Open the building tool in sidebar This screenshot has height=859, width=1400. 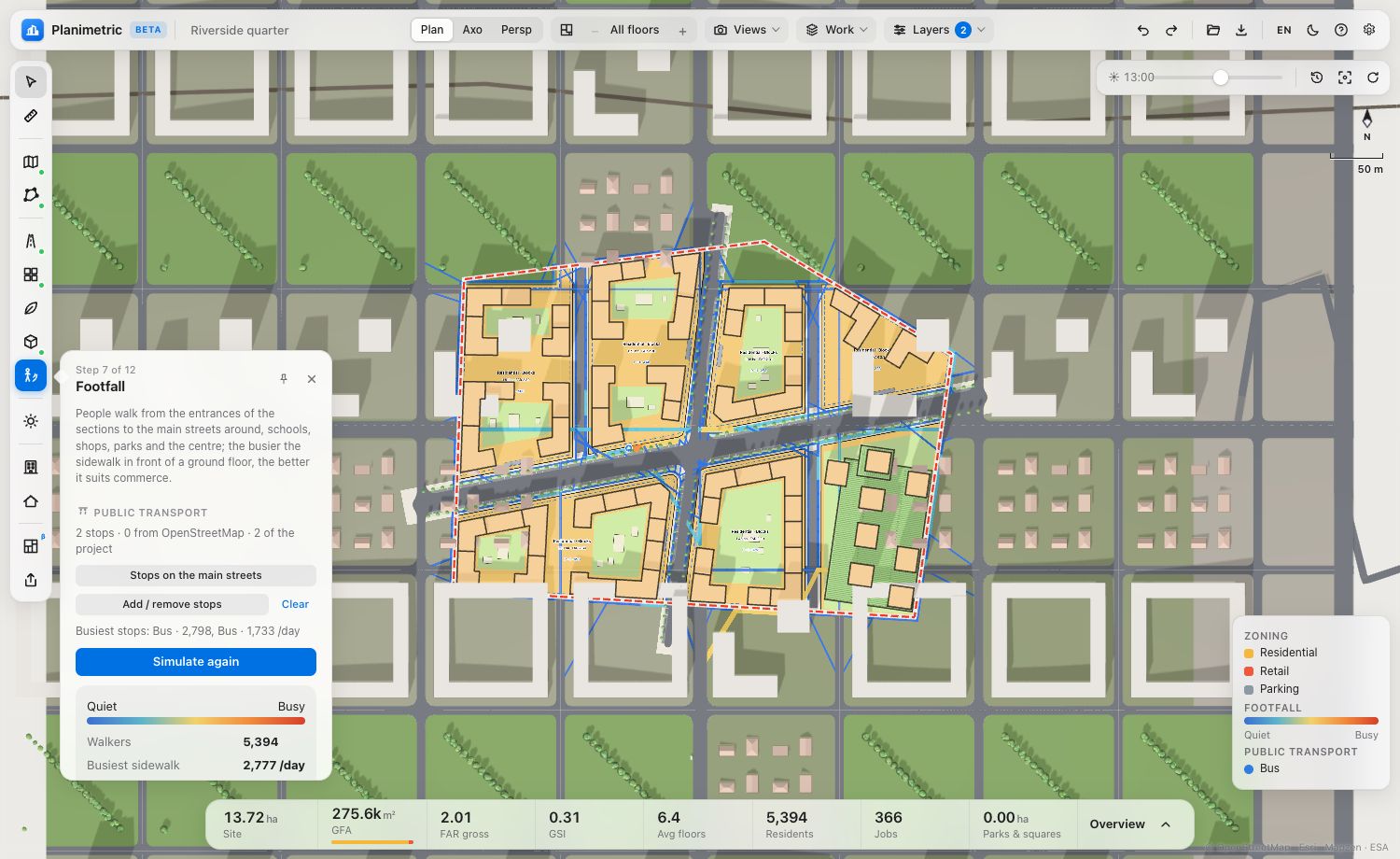pos(31,467)
